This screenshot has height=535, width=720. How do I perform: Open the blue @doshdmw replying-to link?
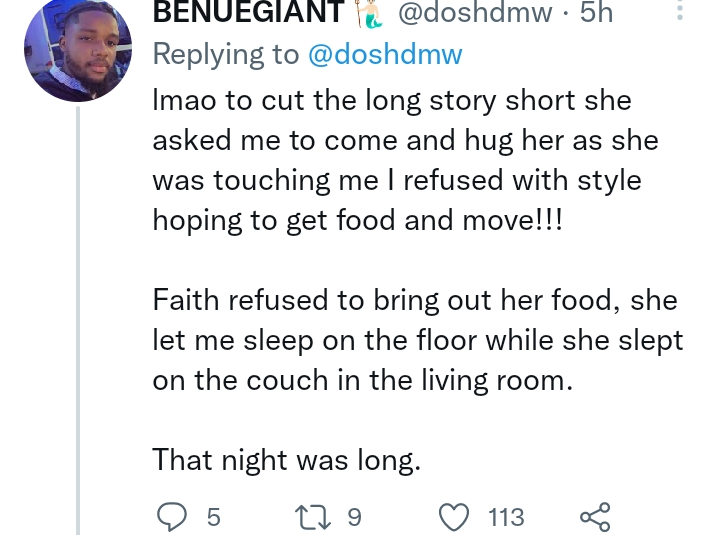(385, 54)
